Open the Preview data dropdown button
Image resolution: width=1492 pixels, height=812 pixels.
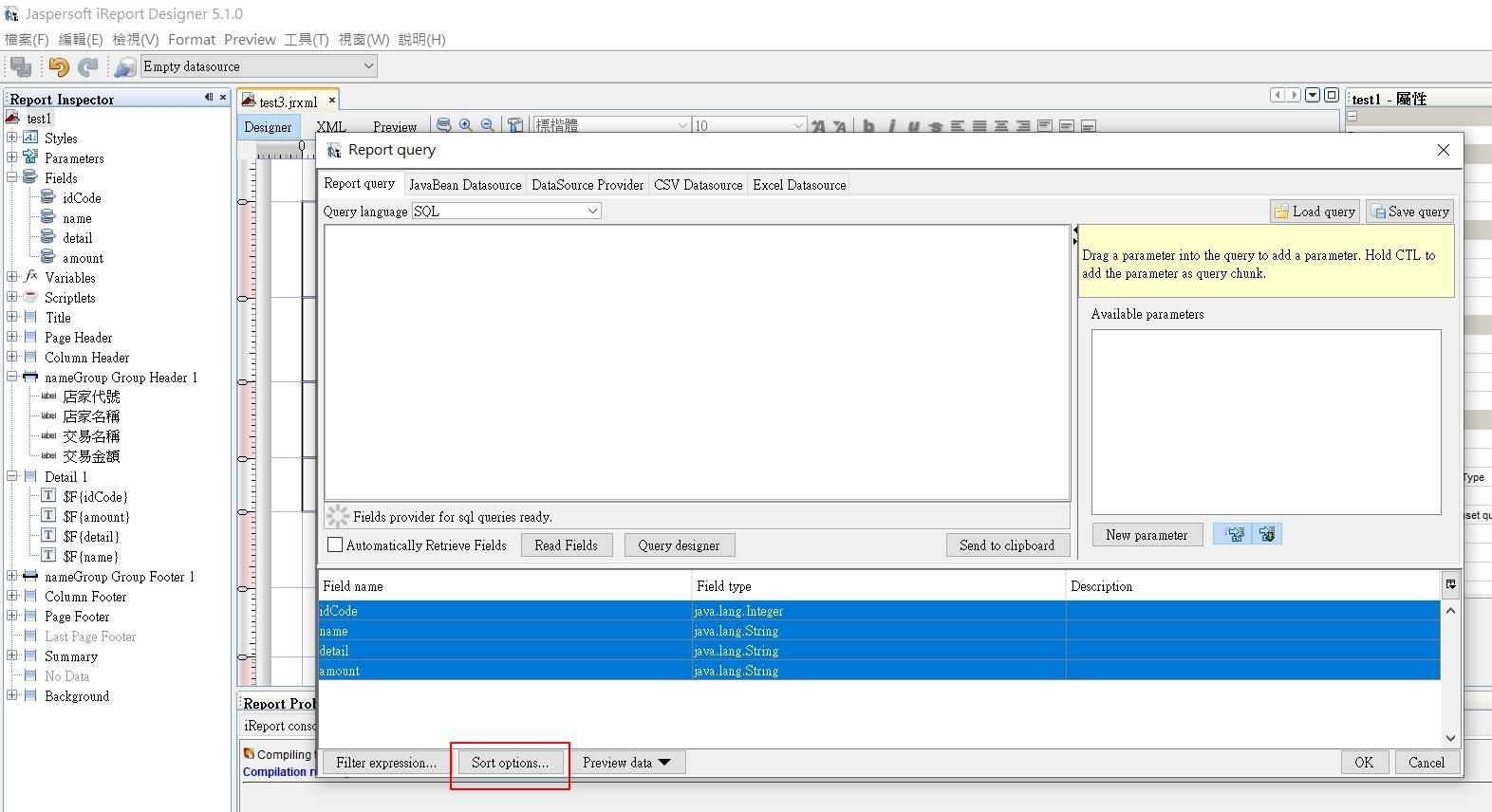(x=626, y=762)
